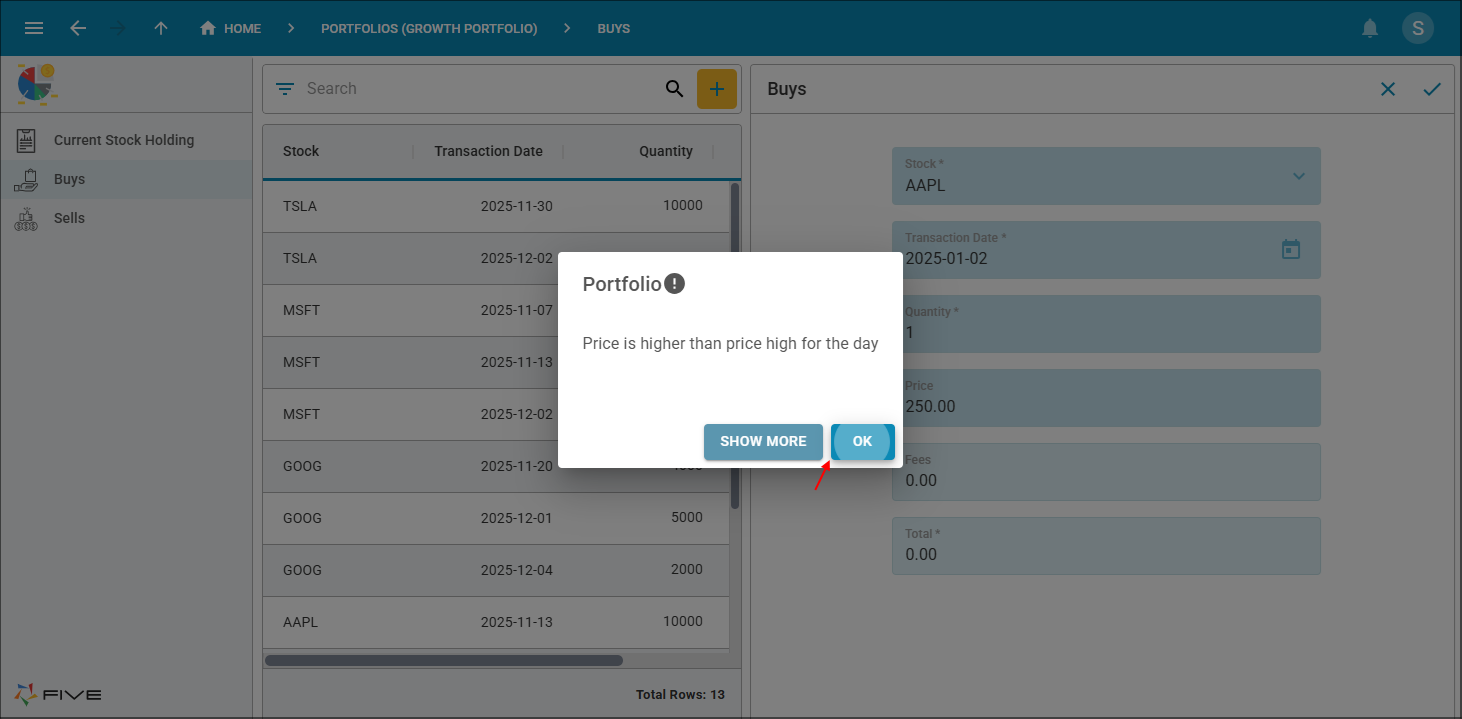Image resolution: width=1462 pixels, height=719 pixels.
Task: Click the back arrow navigation icon
Action: [78, 28]
